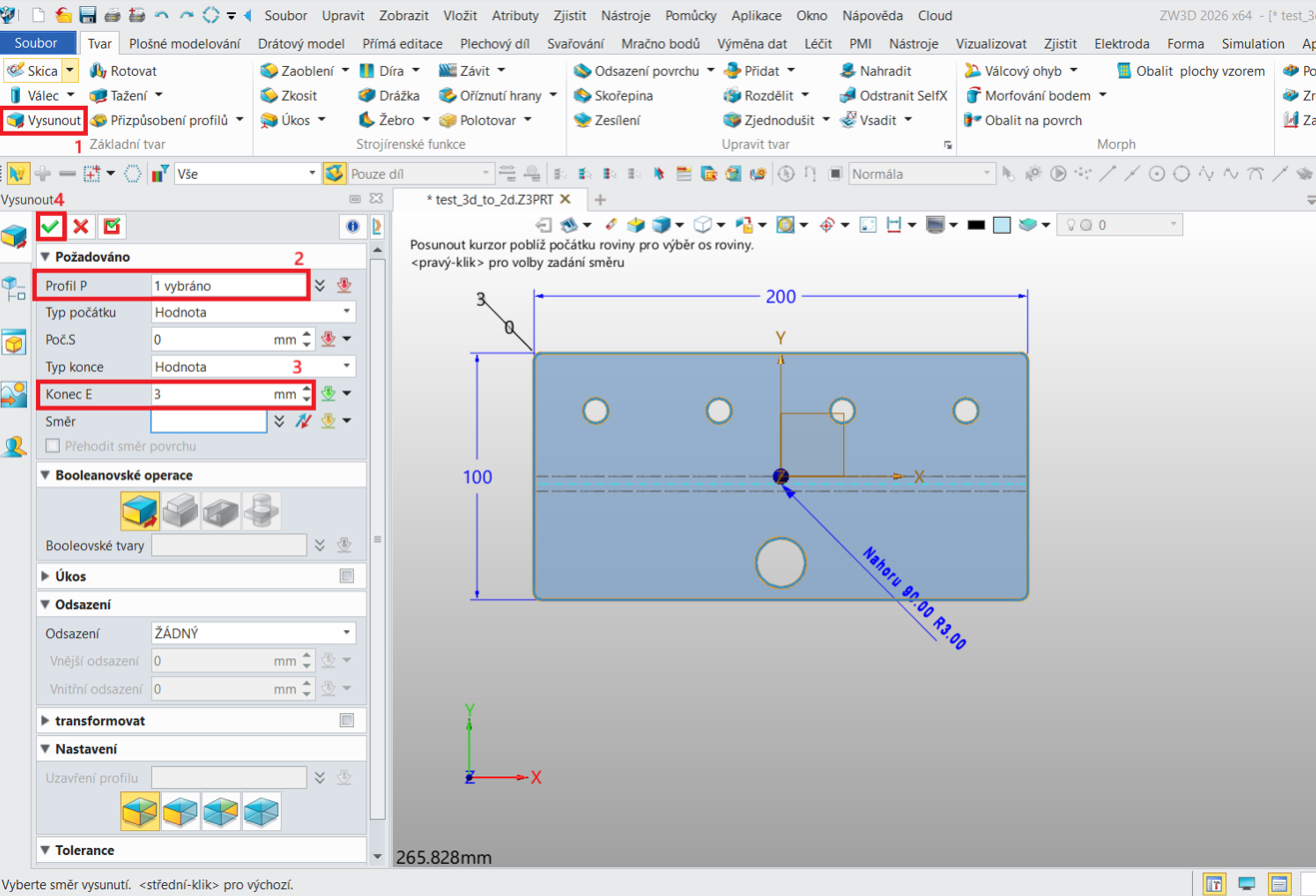The image size is (1316, 896).
Task: Select the second boolean operation, Add
Action: click(x=180, y=510)
